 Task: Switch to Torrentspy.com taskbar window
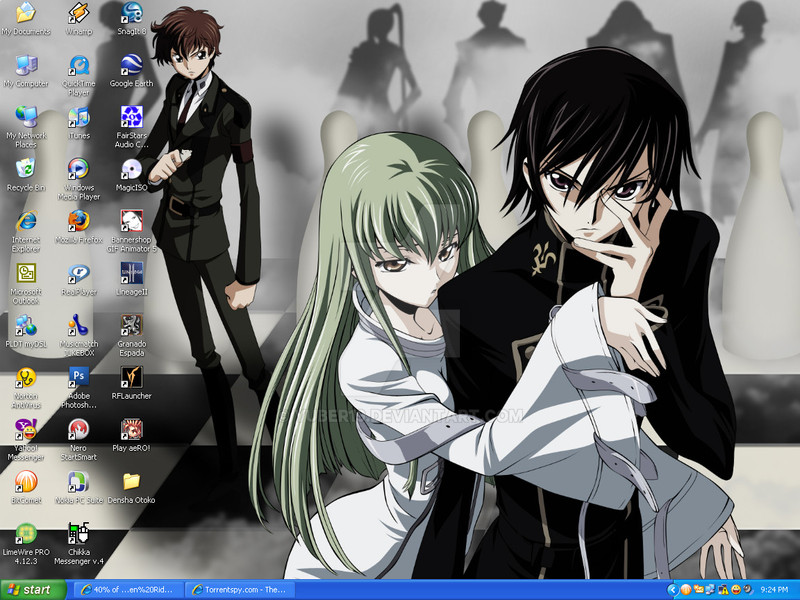(x=240, y=590)
